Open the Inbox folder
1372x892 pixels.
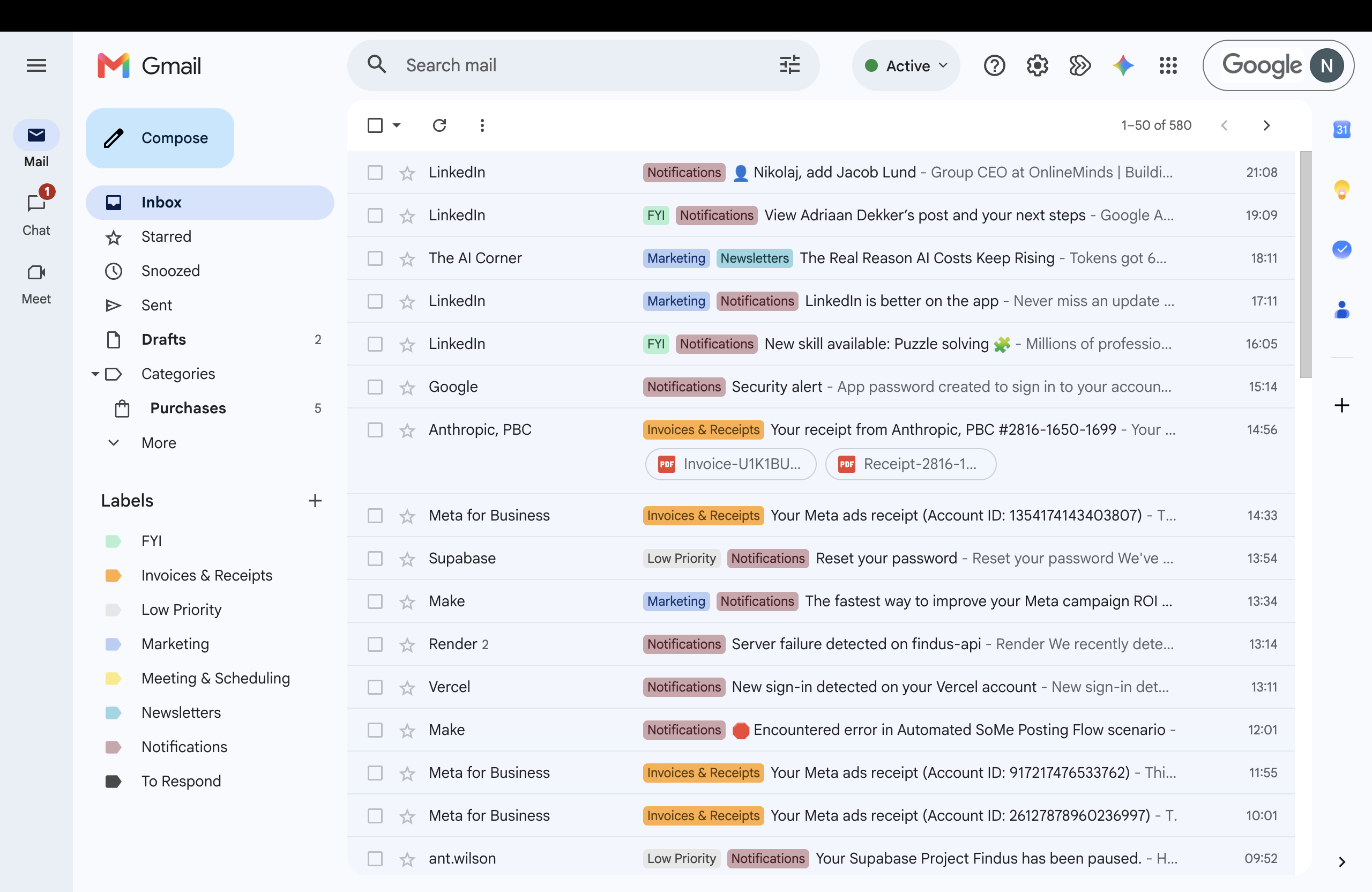pyautogui.click(x=210, y=203)
